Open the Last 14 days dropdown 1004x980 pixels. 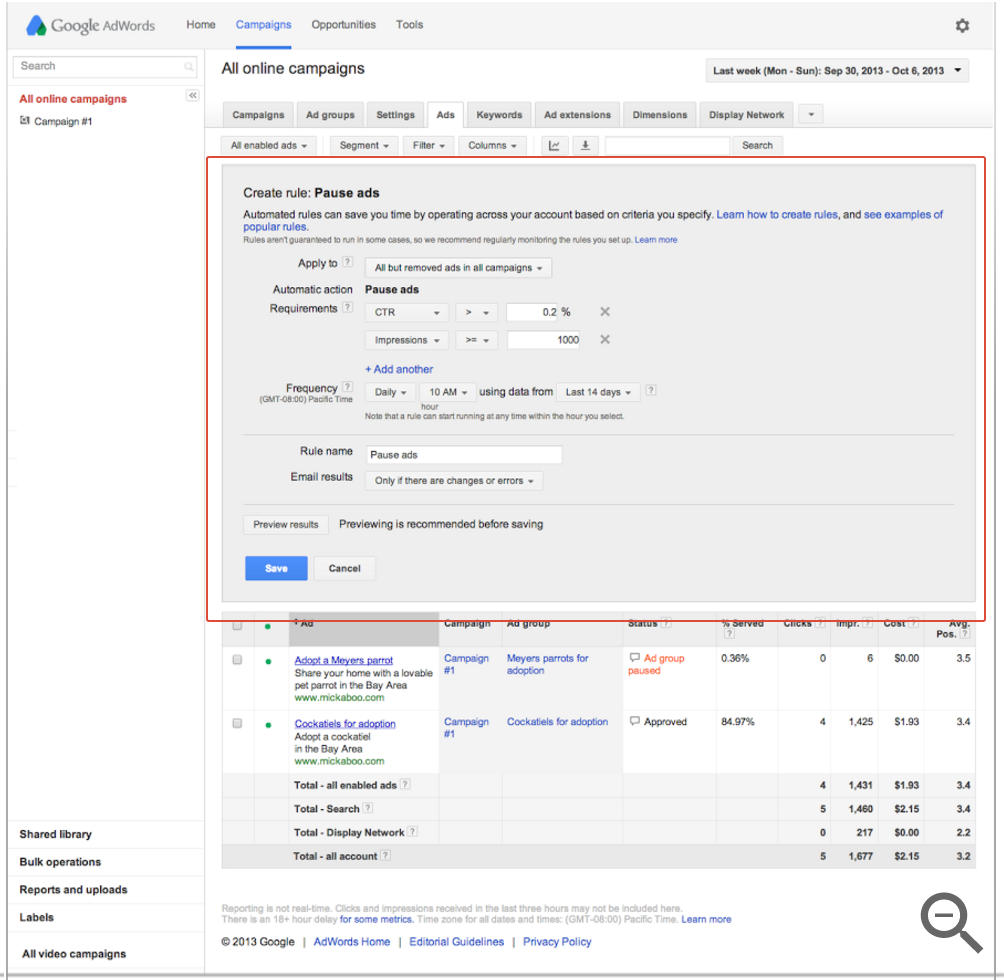[x=598, y=392]
